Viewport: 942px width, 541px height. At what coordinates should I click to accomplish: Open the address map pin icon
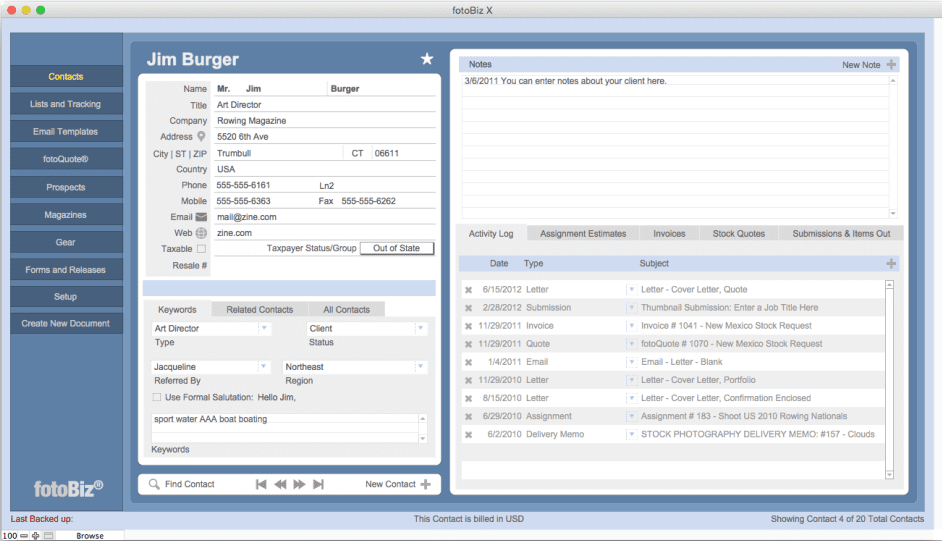pyautogui.click(x=201, y=136)
